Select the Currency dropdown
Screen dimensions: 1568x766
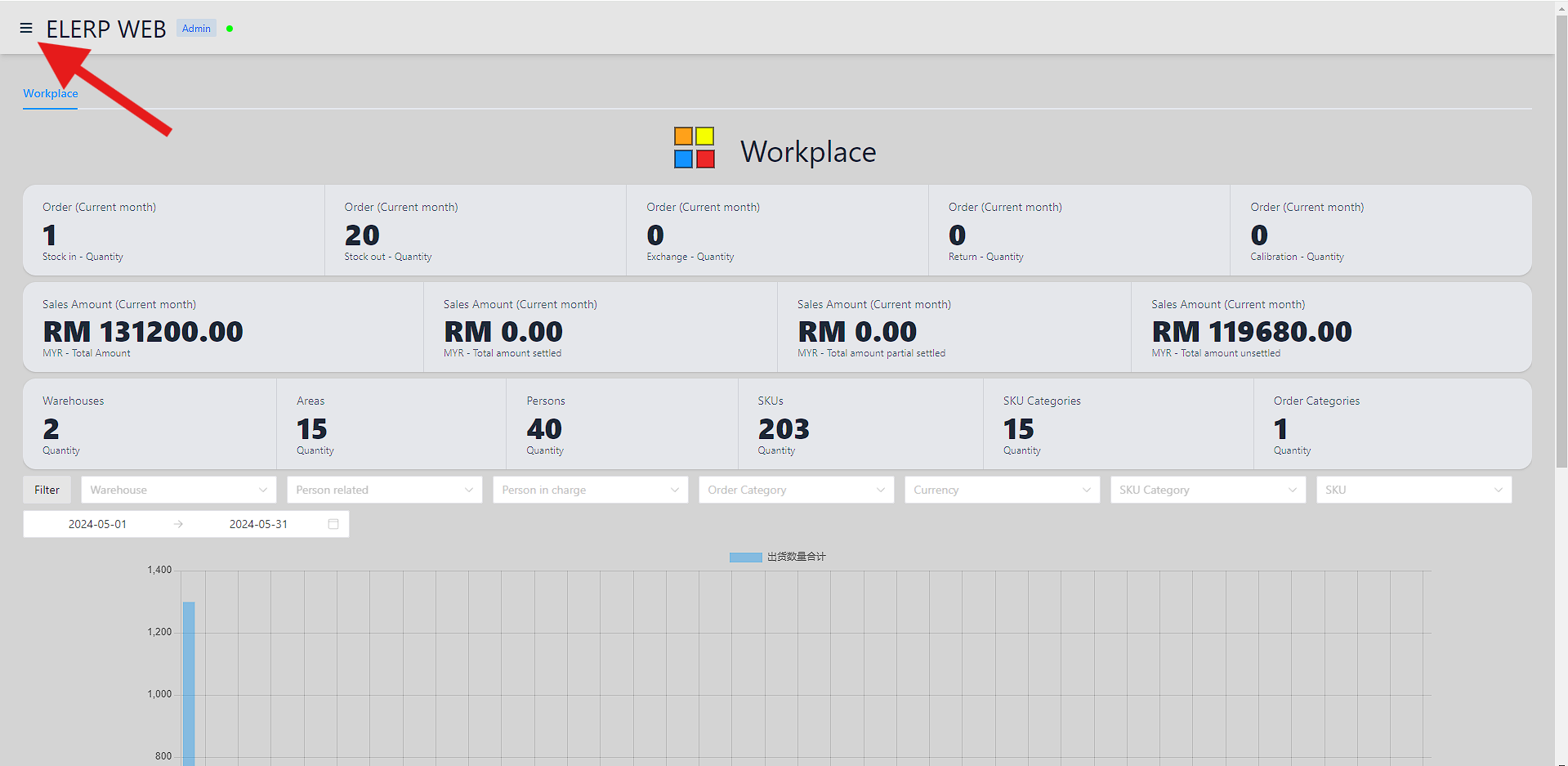[x=1002, y=490]
